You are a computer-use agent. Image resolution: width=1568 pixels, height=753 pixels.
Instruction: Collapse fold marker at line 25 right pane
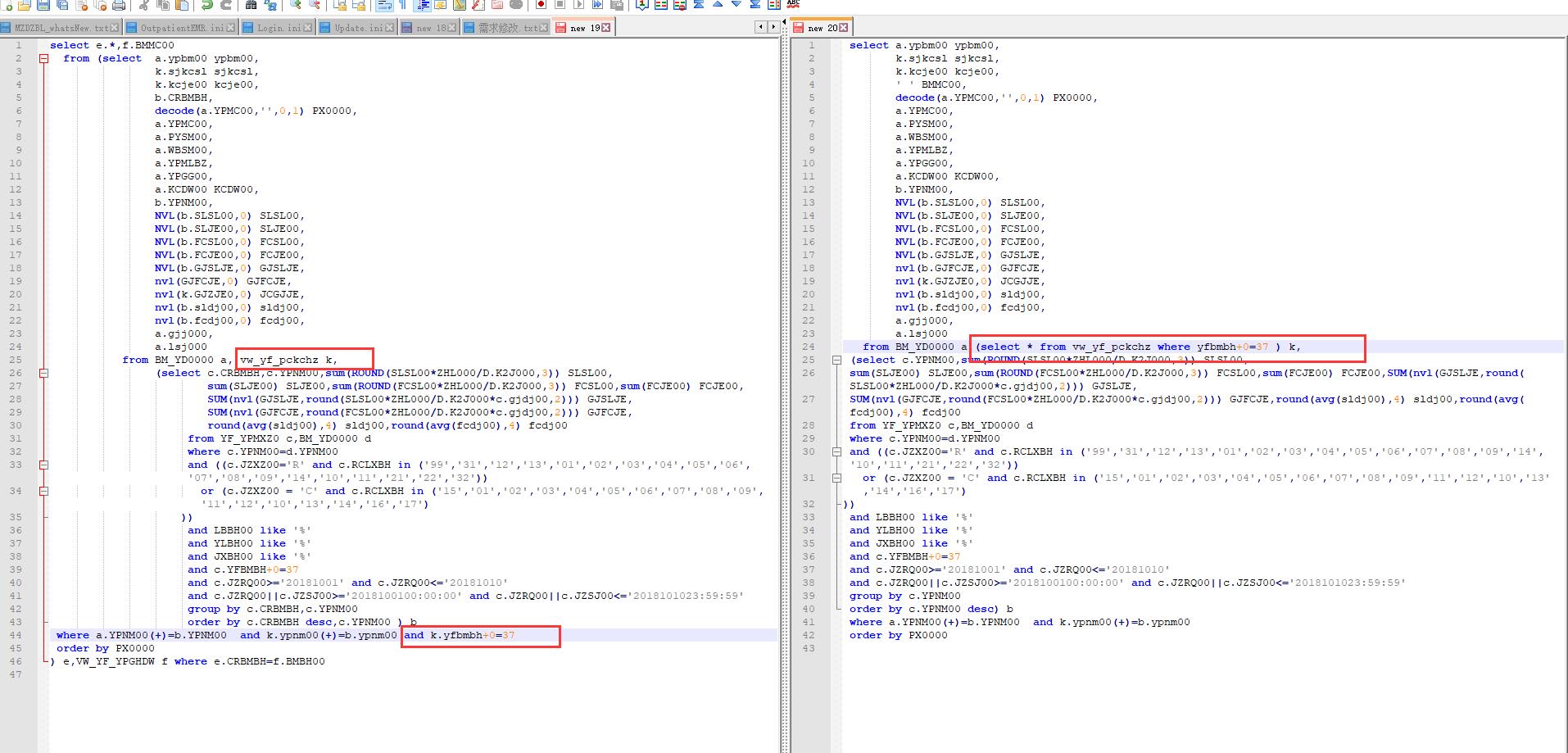[836, 361]
